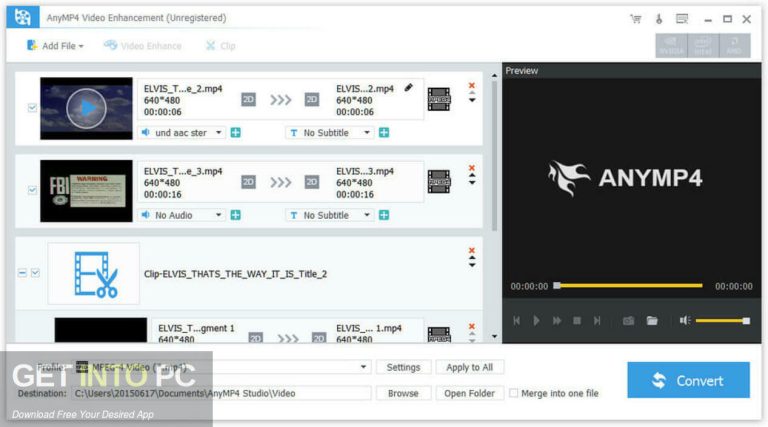Open the Profile format dropdown

pos(223,367)
